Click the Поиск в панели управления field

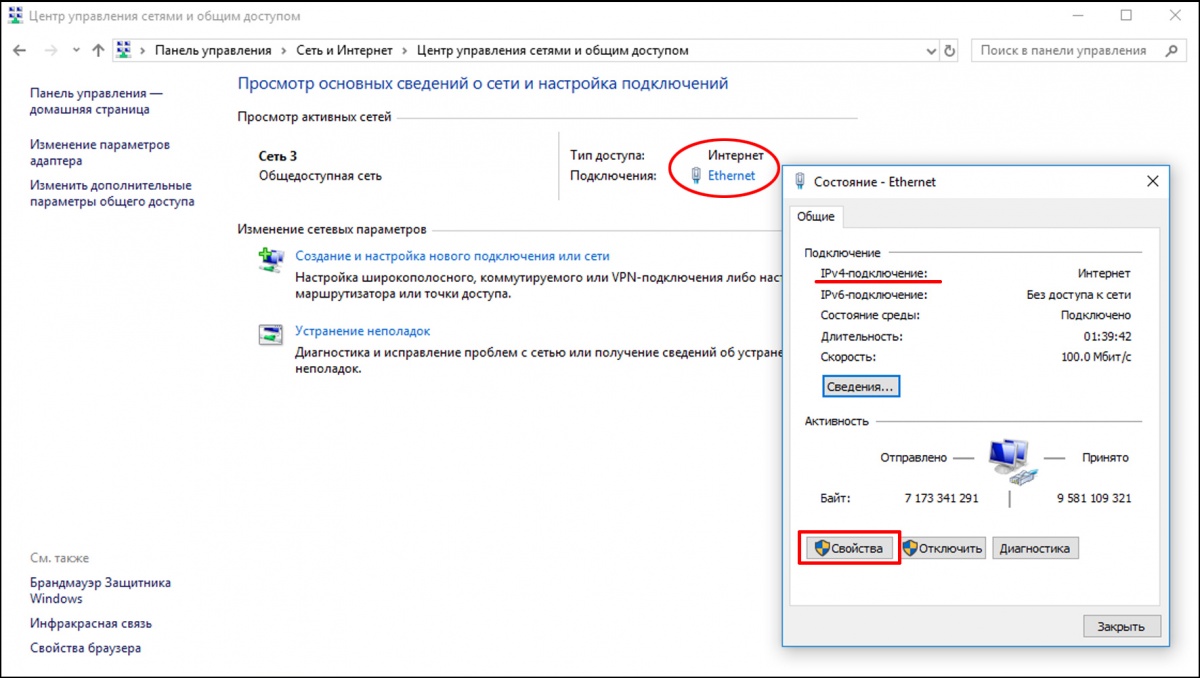(x=1063, y=50)
